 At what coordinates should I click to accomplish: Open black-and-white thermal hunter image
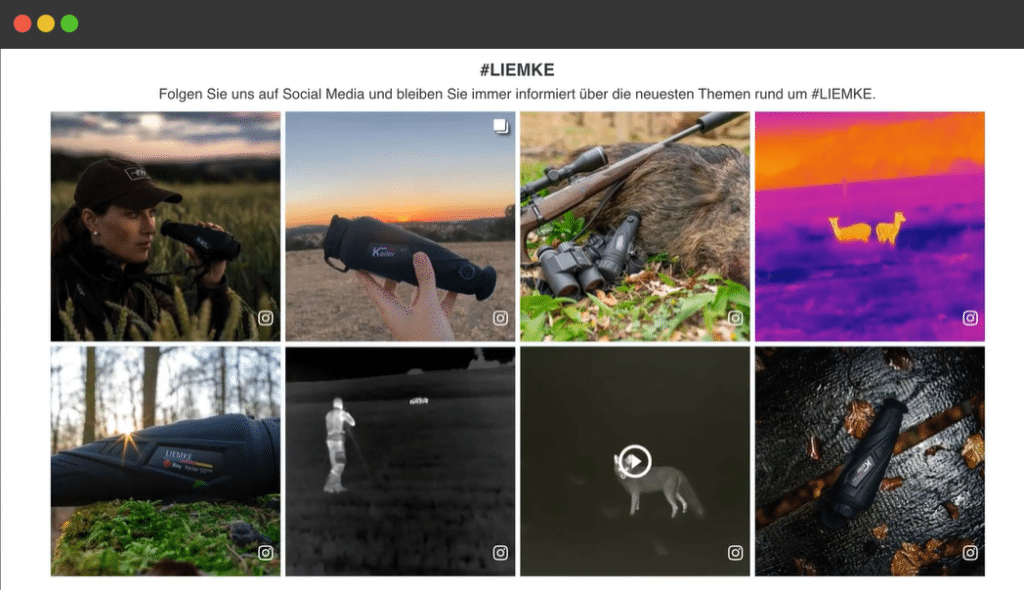(x=400, y=461)
